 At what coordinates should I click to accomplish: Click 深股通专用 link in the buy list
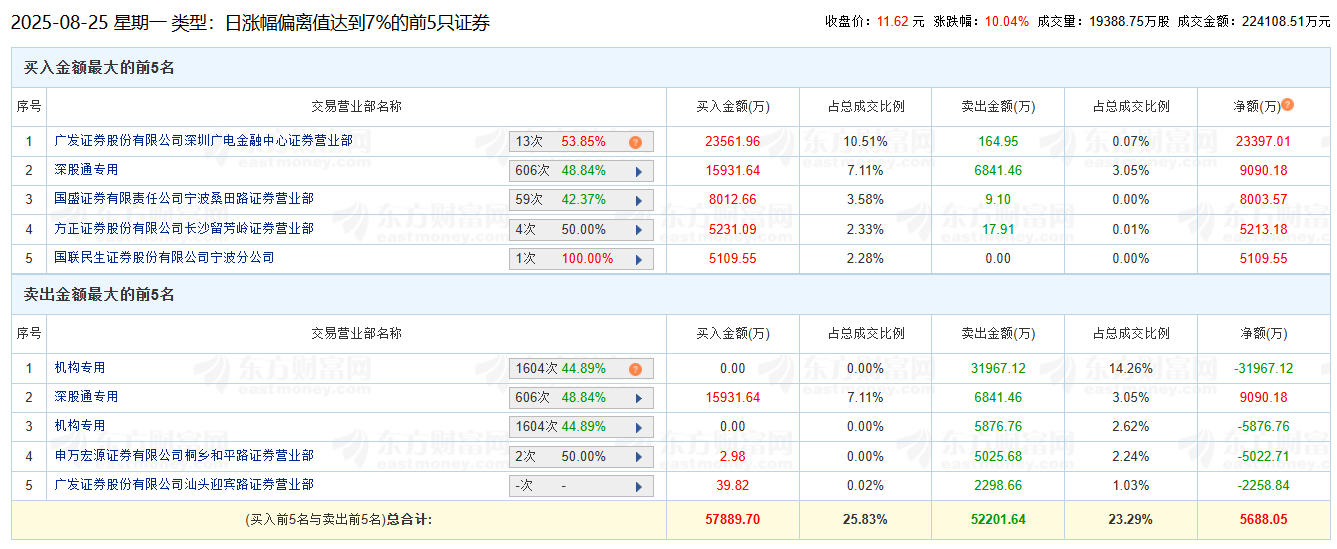[86, 170]
